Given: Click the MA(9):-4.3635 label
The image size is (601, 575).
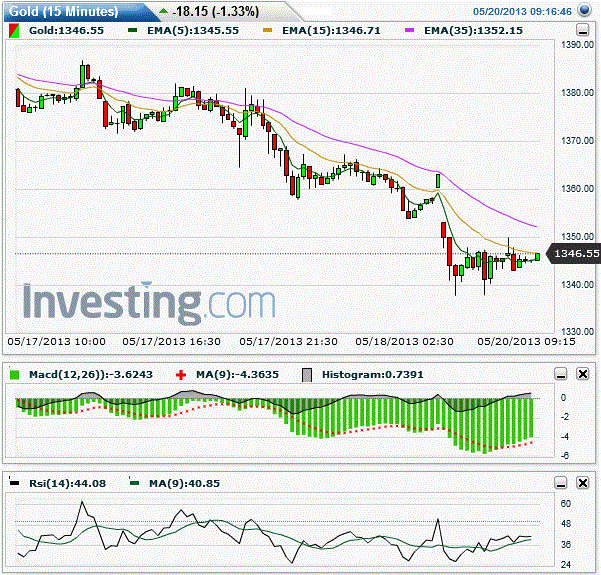Looking at the screenshot, I should pos(237,375).
